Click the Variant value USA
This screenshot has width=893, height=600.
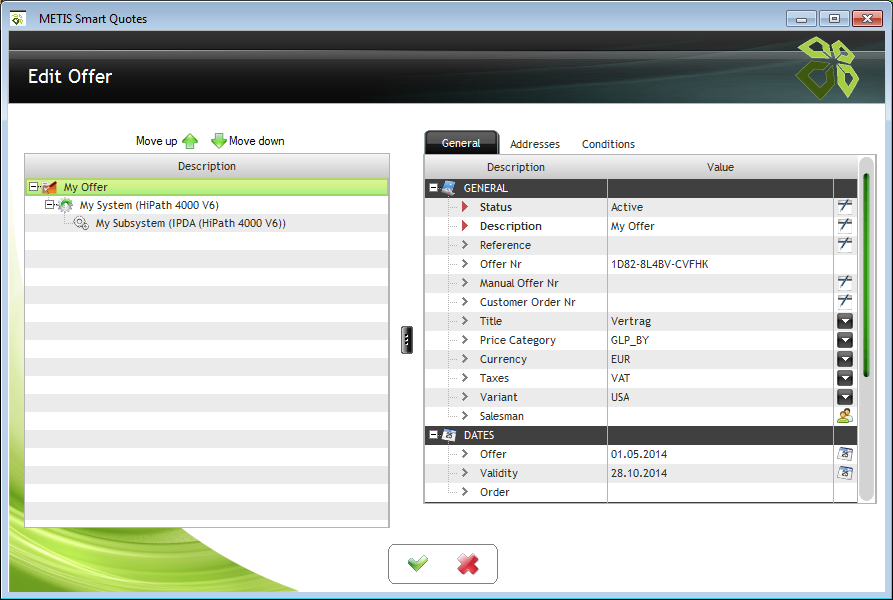point(620,397)
